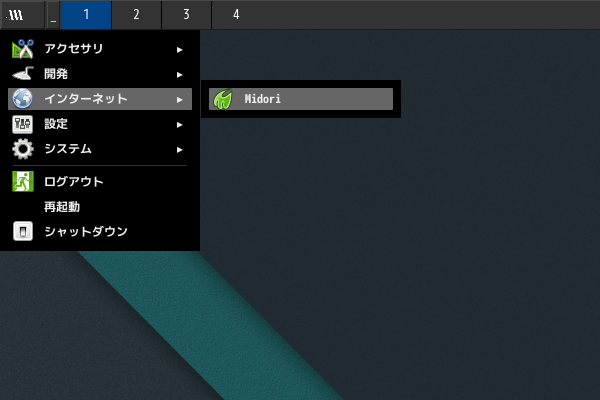
Task: Choose シャットダウン to power off
Action: 100,231
